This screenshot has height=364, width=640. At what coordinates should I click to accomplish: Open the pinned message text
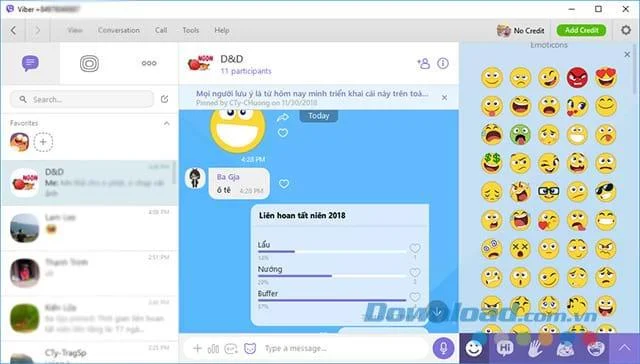(312, 93)
